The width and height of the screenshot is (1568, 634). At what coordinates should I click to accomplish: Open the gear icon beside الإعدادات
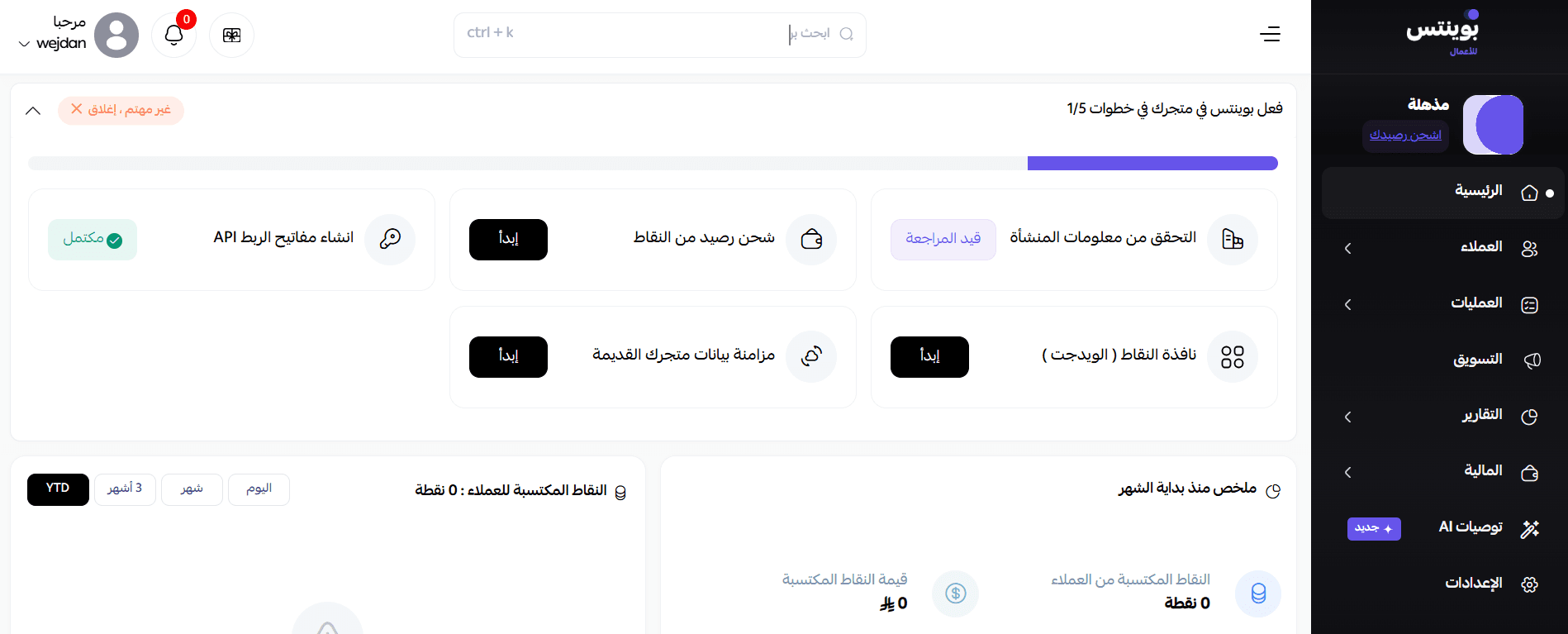click(1529, 584)
